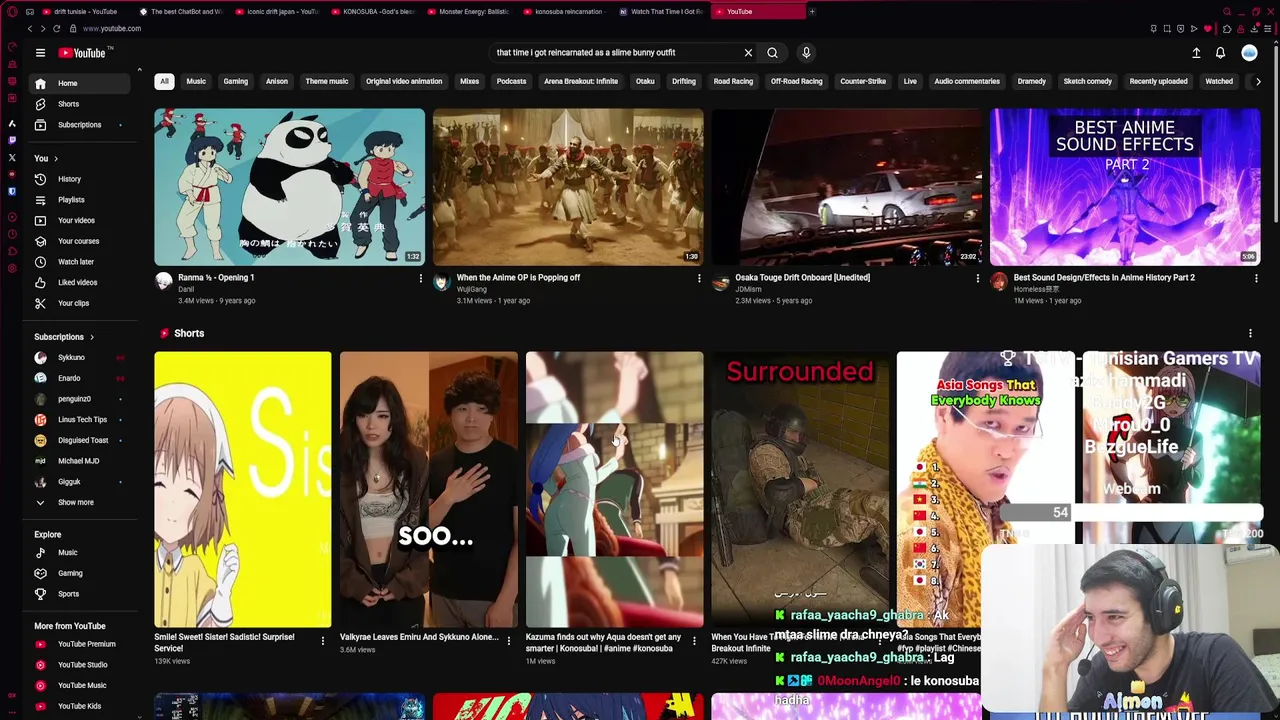Open more options for Ranma ½ - Opening 1
The height and width of the screenshot is (720, 1280).
click(x=420, y=279)
